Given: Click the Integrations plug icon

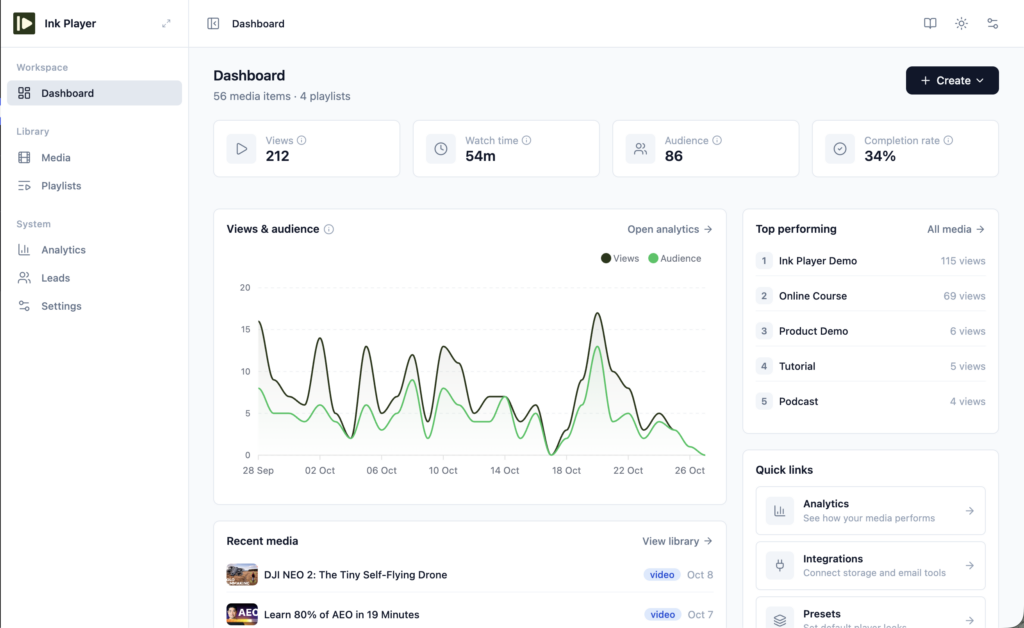Looking at the screenshot, I should pos(780,566).
